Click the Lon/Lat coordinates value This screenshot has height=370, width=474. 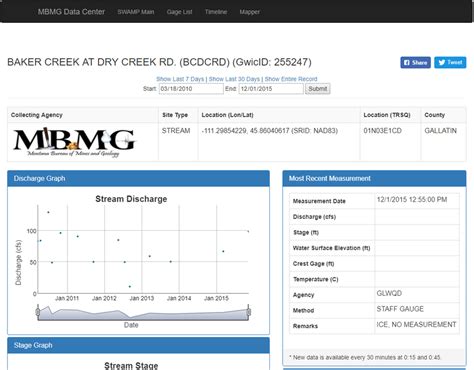pos(269,131)
